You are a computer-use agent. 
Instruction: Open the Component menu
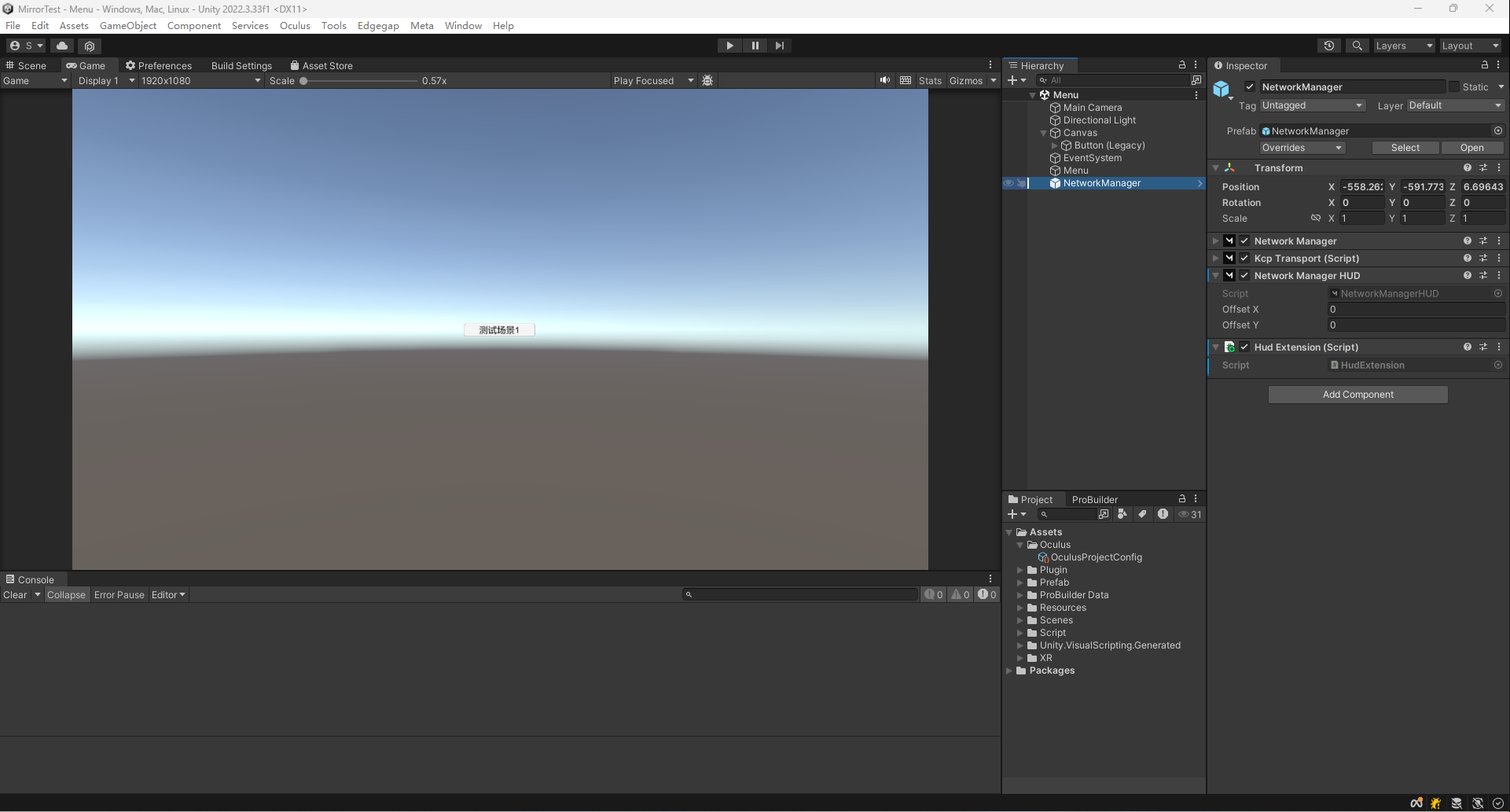(194, 25)
